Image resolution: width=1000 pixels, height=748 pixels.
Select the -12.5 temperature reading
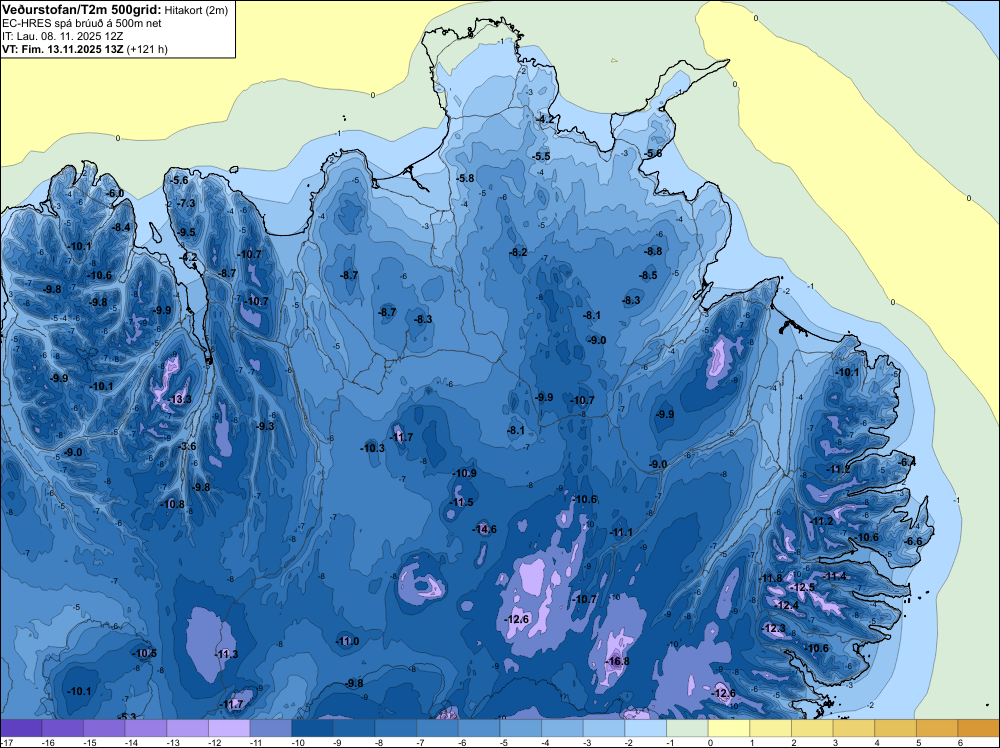(802, 587)
